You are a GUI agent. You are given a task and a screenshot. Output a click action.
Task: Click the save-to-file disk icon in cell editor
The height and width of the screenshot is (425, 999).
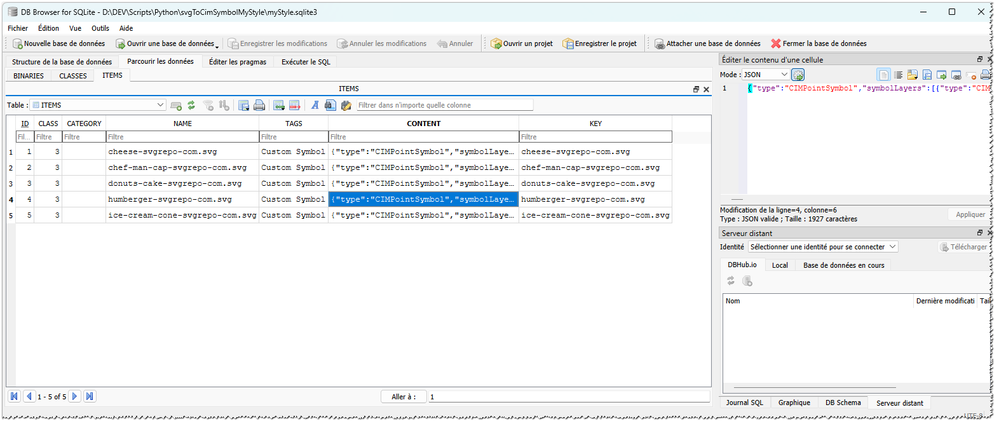coord(927,75)
